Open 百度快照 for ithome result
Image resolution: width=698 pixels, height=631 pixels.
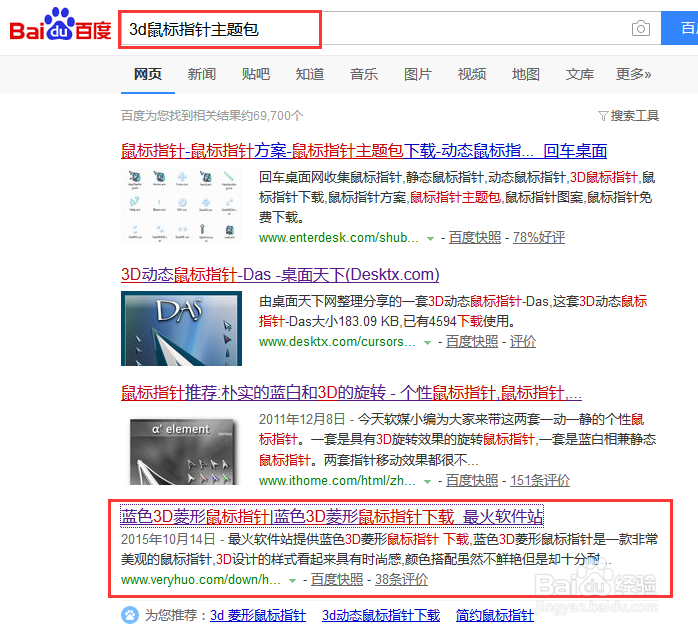(x=472, y=481)
